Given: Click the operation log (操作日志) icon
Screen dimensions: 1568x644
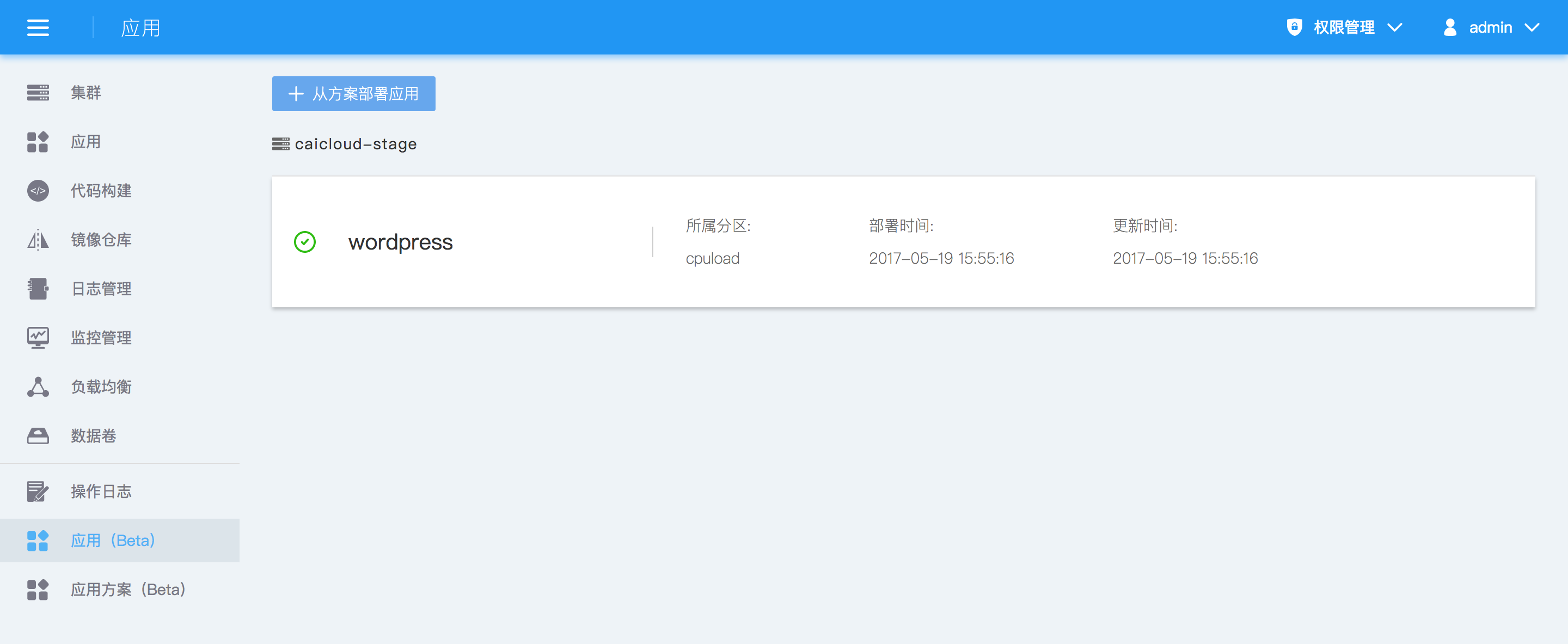Looking at the screenshot, I should pos(38,491).
